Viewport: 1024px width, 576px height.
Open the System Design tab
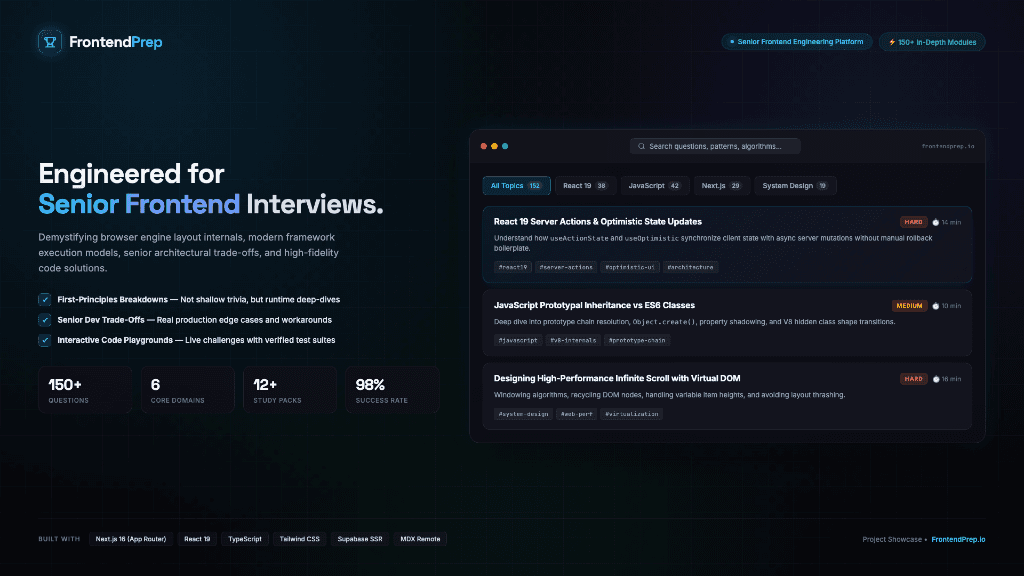tap(795, 185)
